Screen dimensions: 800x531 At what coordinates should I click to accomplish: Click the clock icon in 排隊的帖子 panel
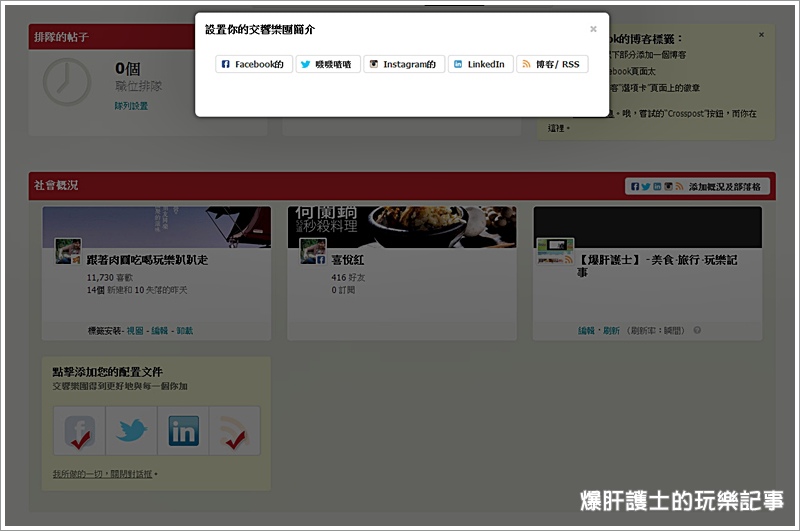67,82
